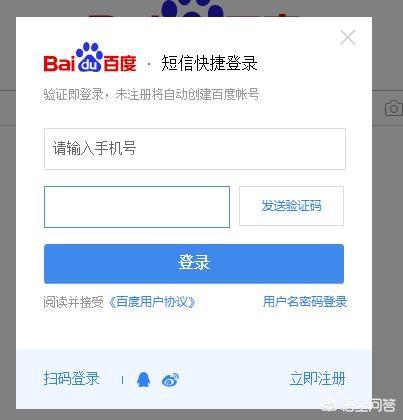Click the 阅读并接受 text beside the agreement link

click(73, 302)
